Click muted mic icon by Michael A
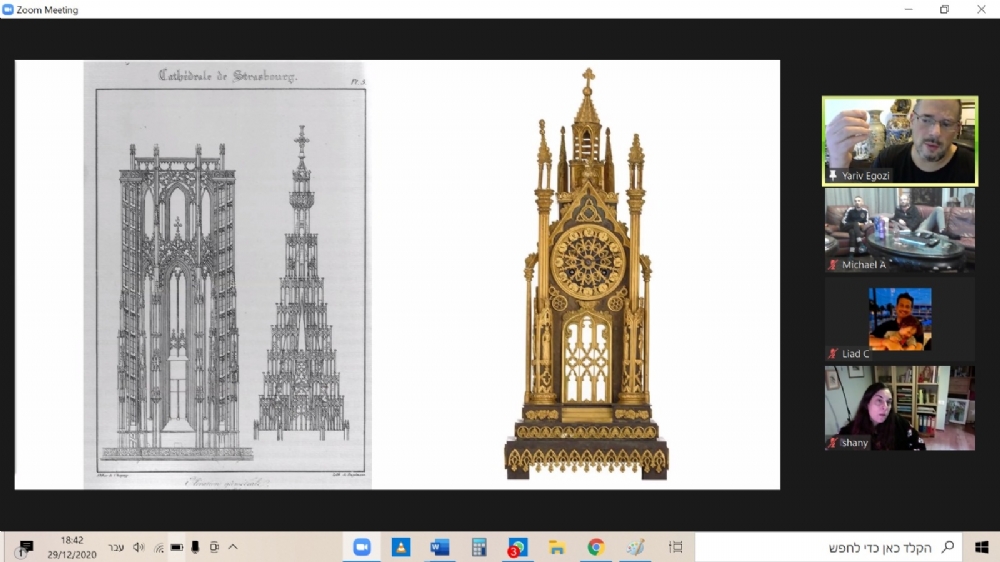The width and height of the screenshot is (1000, 562). click(x=833, y=265)
